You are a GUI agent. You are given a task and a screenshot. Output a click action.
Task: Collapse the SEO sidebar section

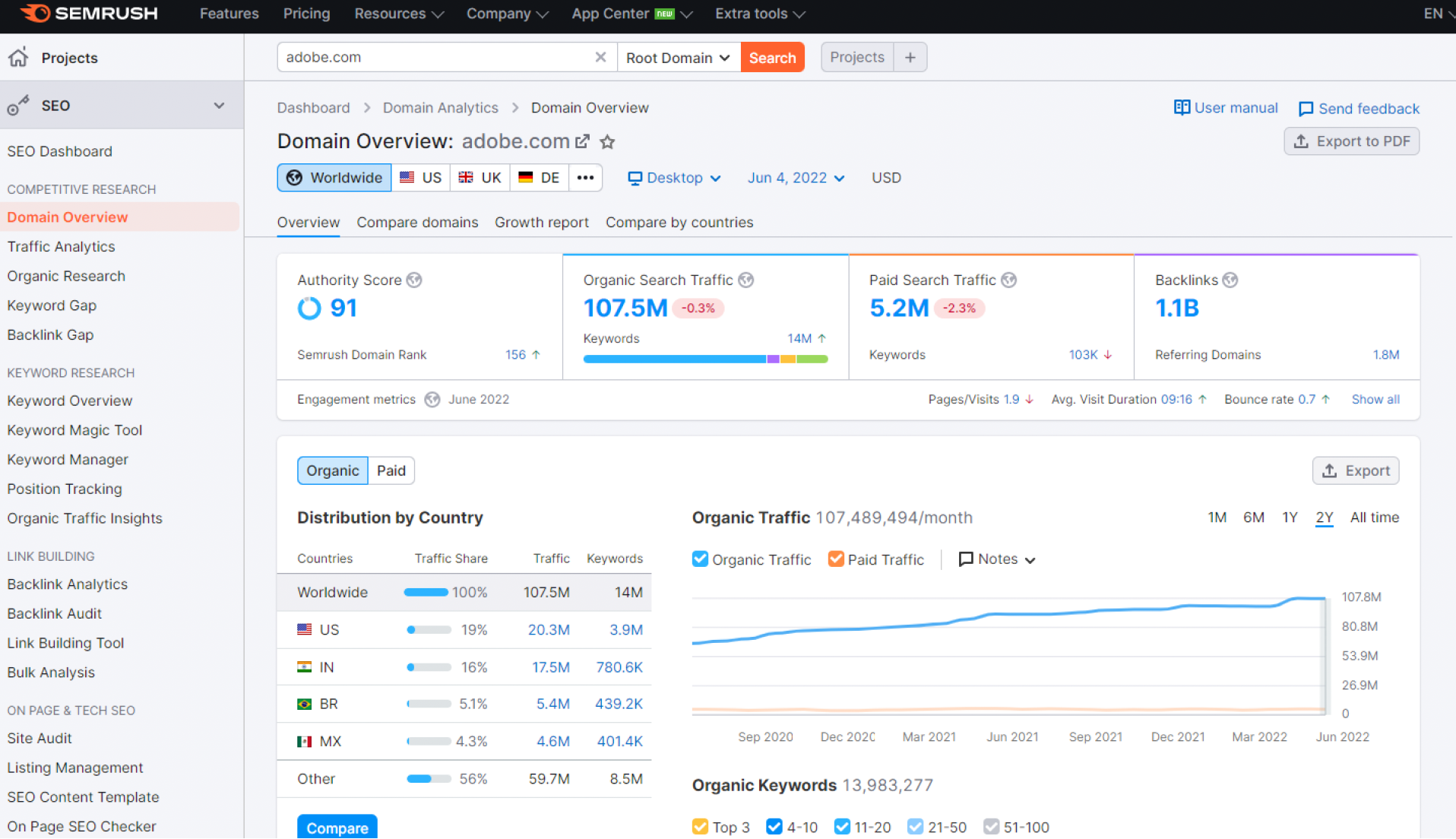[x=219, y=105]
